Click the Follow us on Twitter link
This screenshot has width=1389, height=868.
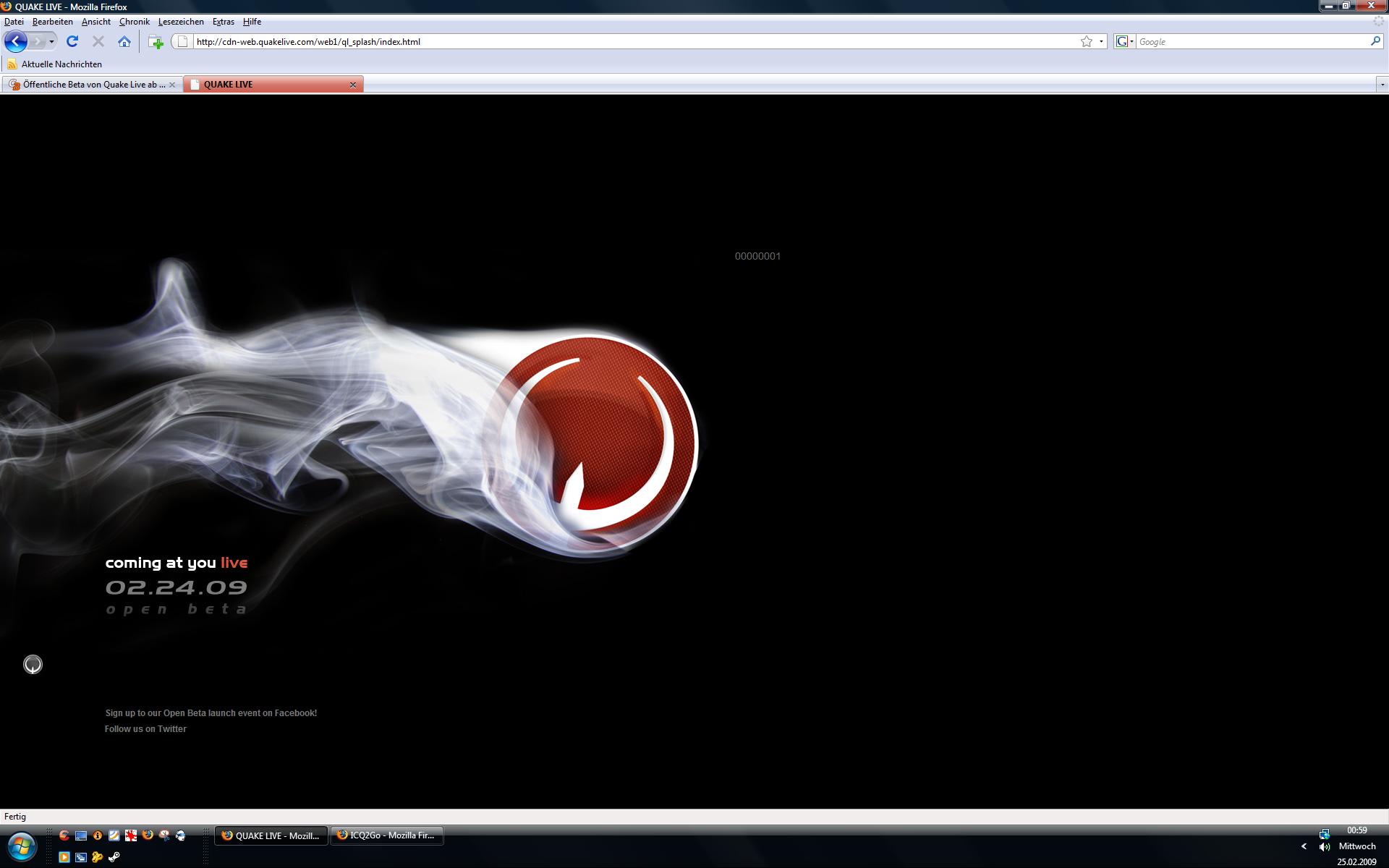tap(145, 728)
